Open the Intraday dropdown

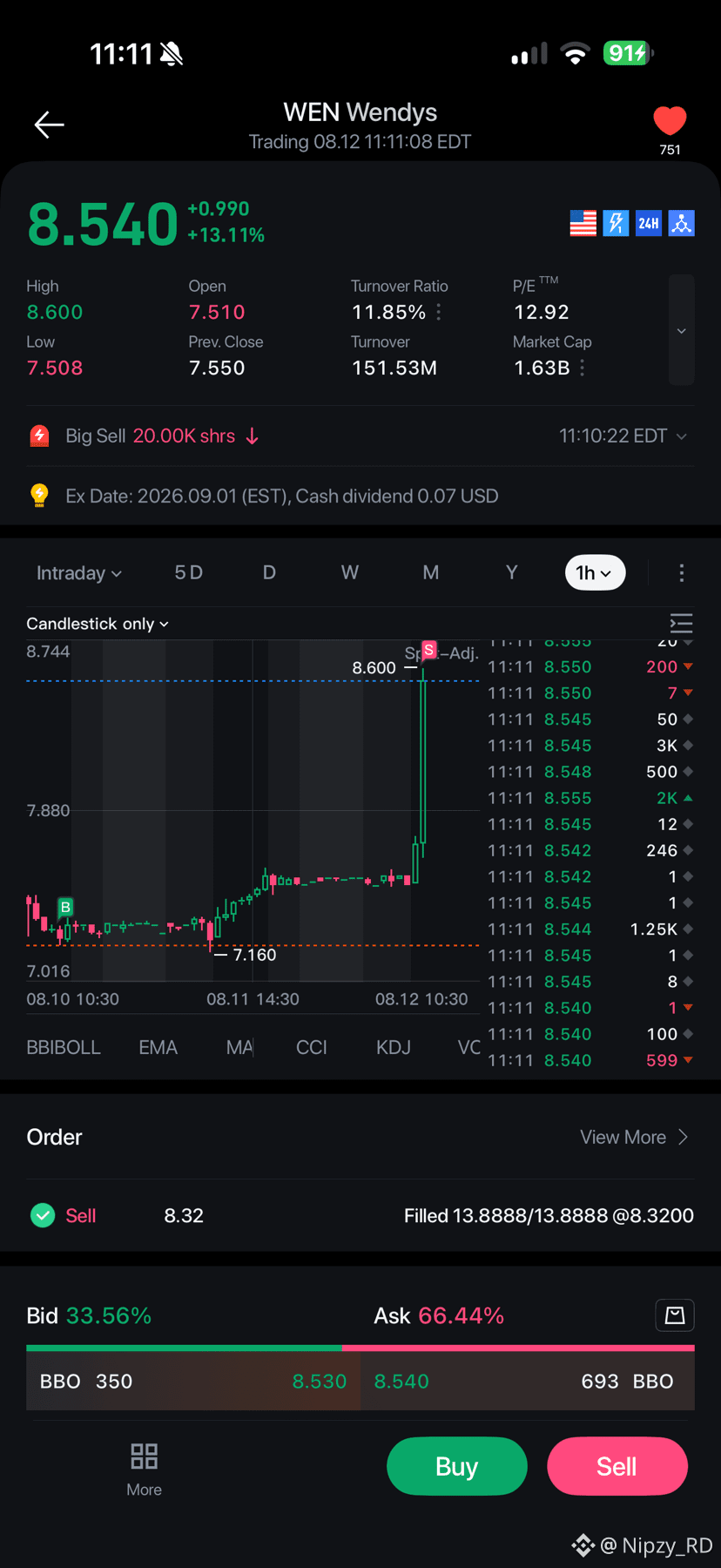(78, 572)
